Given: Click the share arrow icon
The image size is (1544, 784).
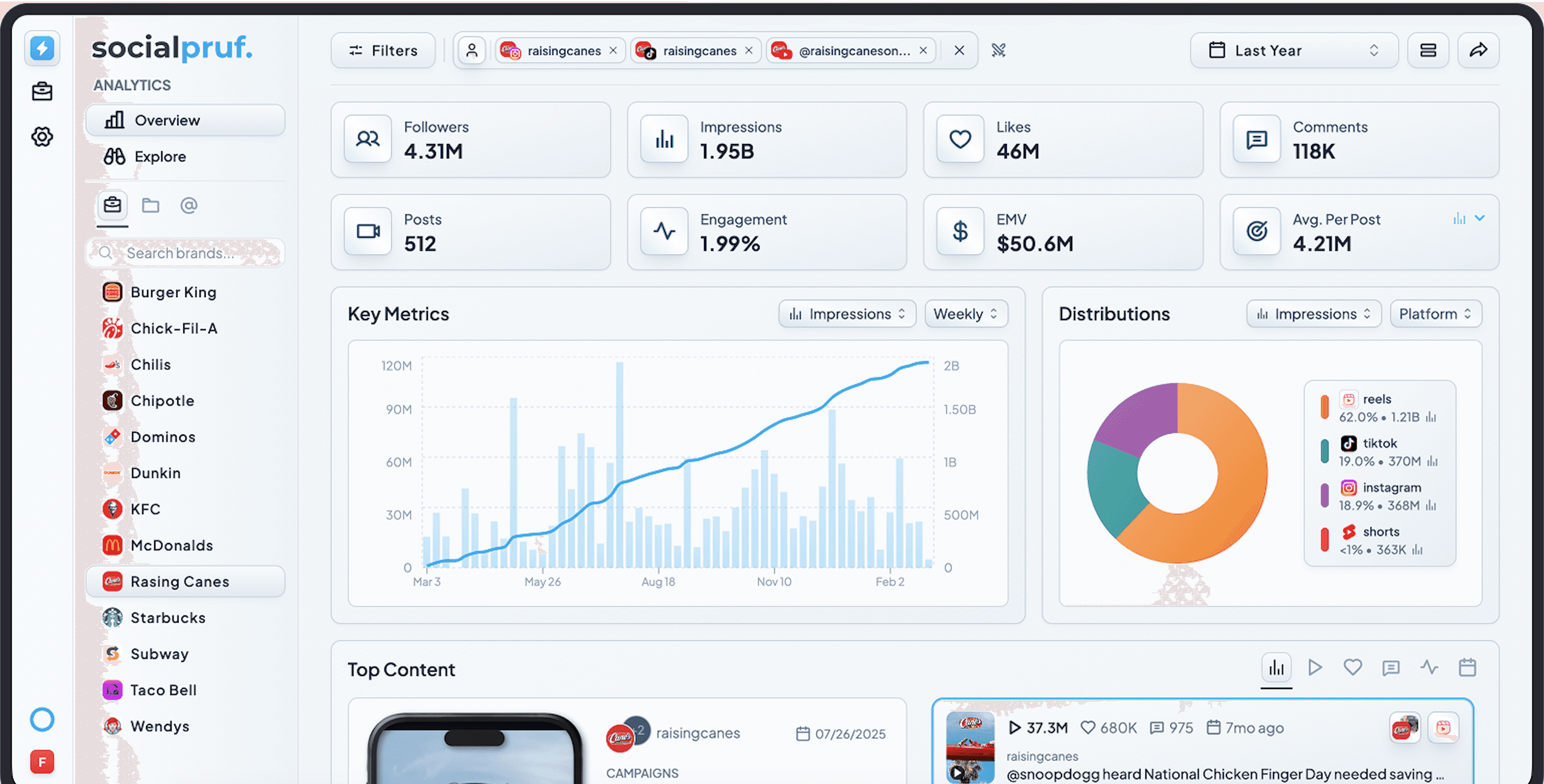Looking at the screenshot, I should (x=1478, y=51).
